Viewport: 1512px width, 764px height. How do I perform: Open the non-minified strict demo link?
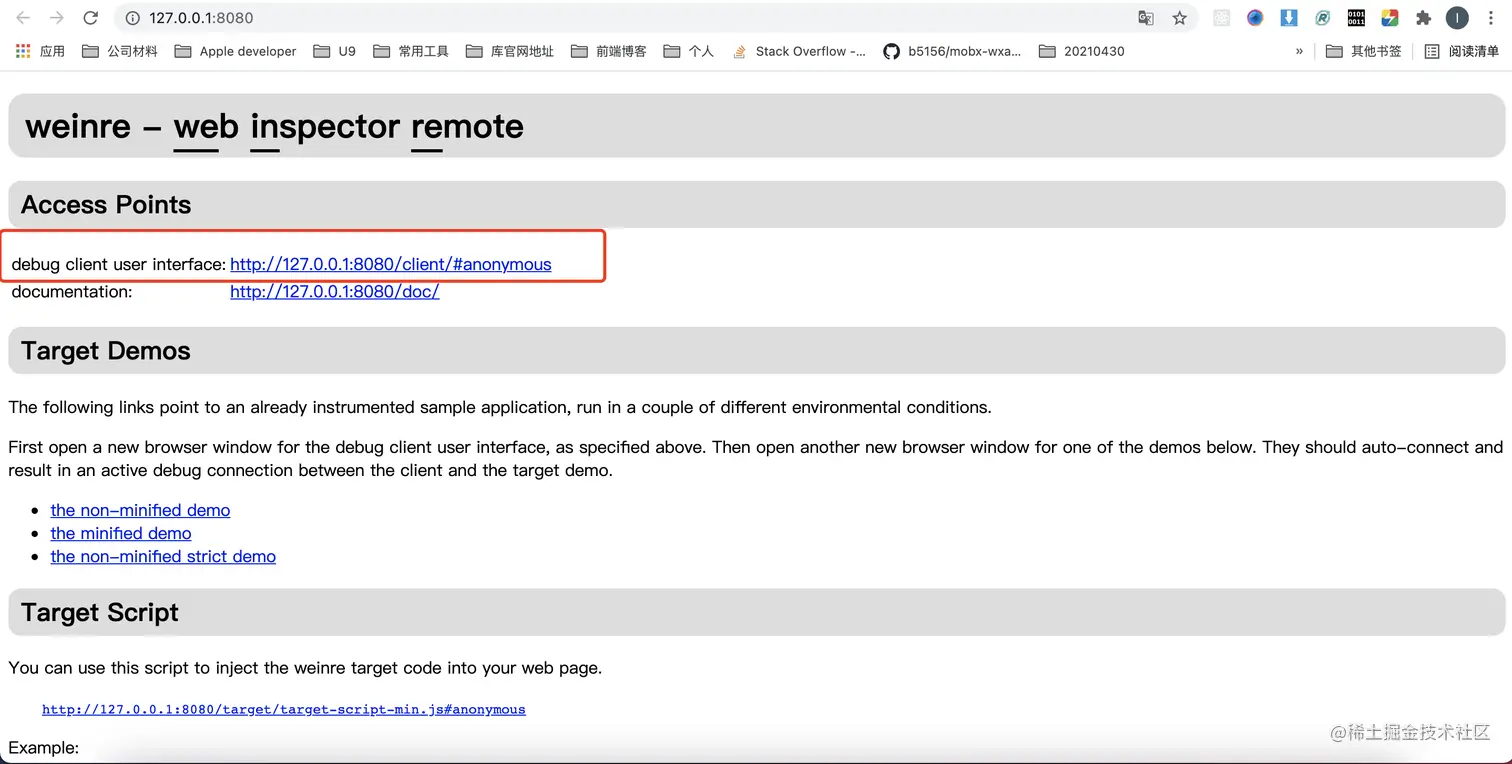pos(163,556)
